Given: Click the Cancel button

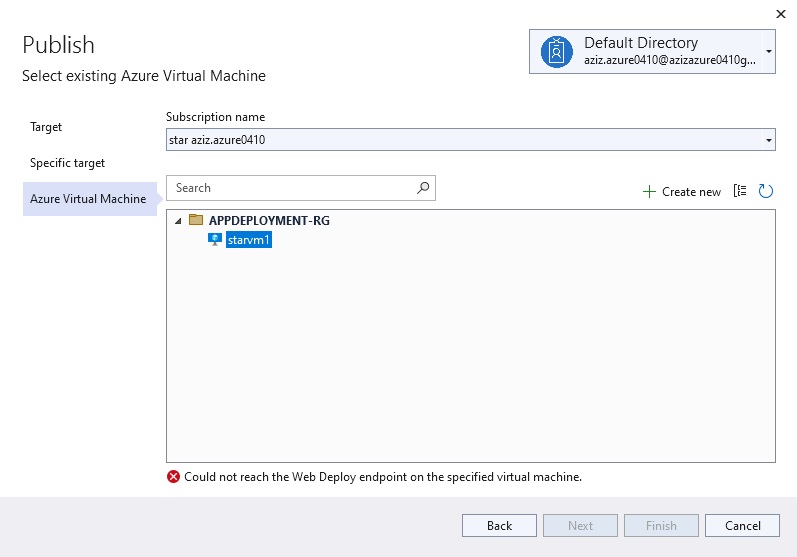Looking at the screenshot, I should [x=743, y=525].
